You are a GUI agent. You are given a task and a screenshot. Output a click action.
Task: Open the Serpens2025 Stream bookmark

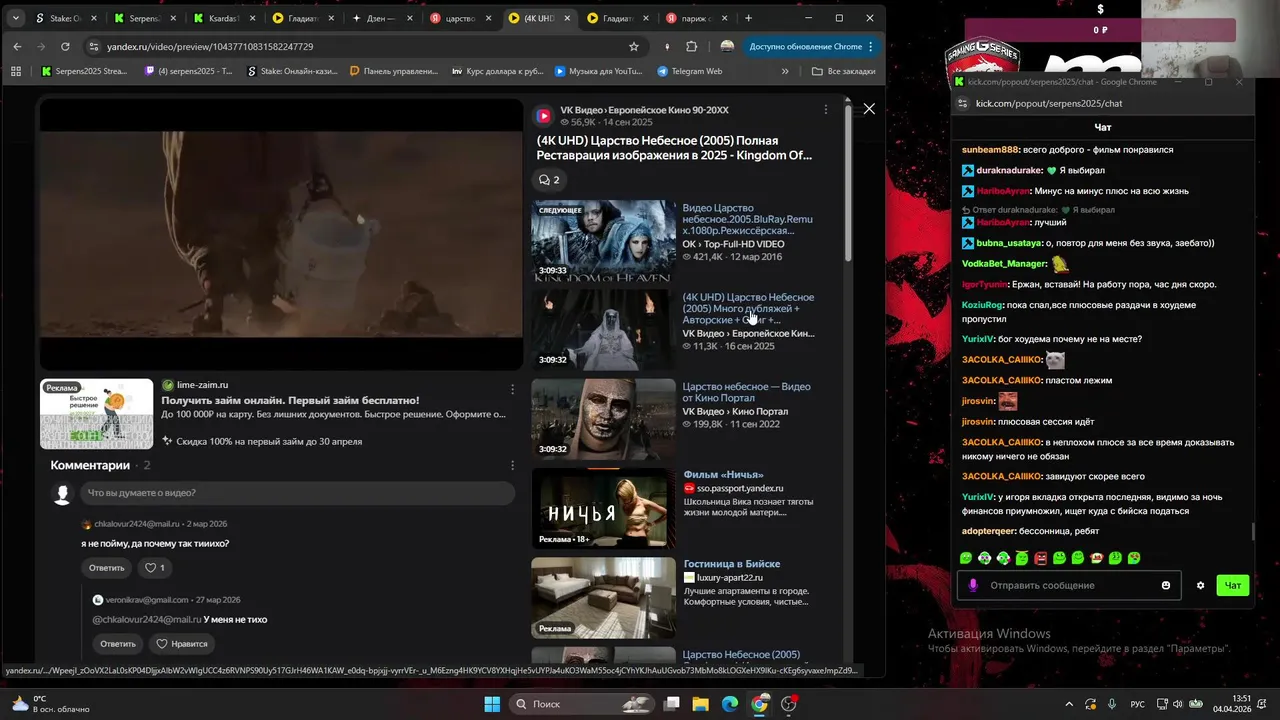[84, 71]
